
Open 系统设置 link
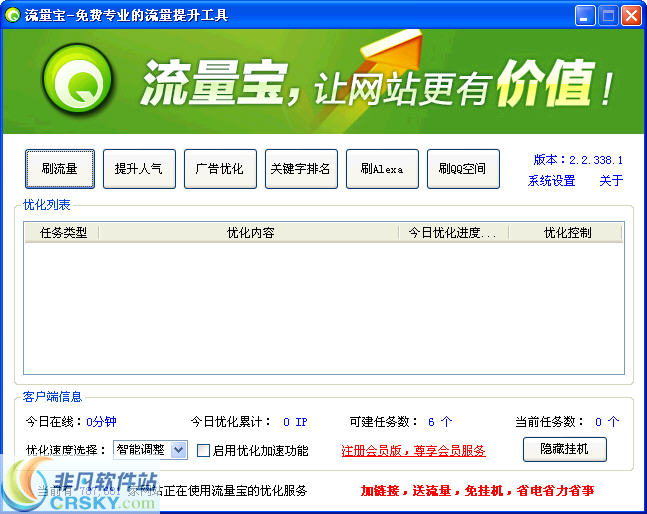coord(551,181)
